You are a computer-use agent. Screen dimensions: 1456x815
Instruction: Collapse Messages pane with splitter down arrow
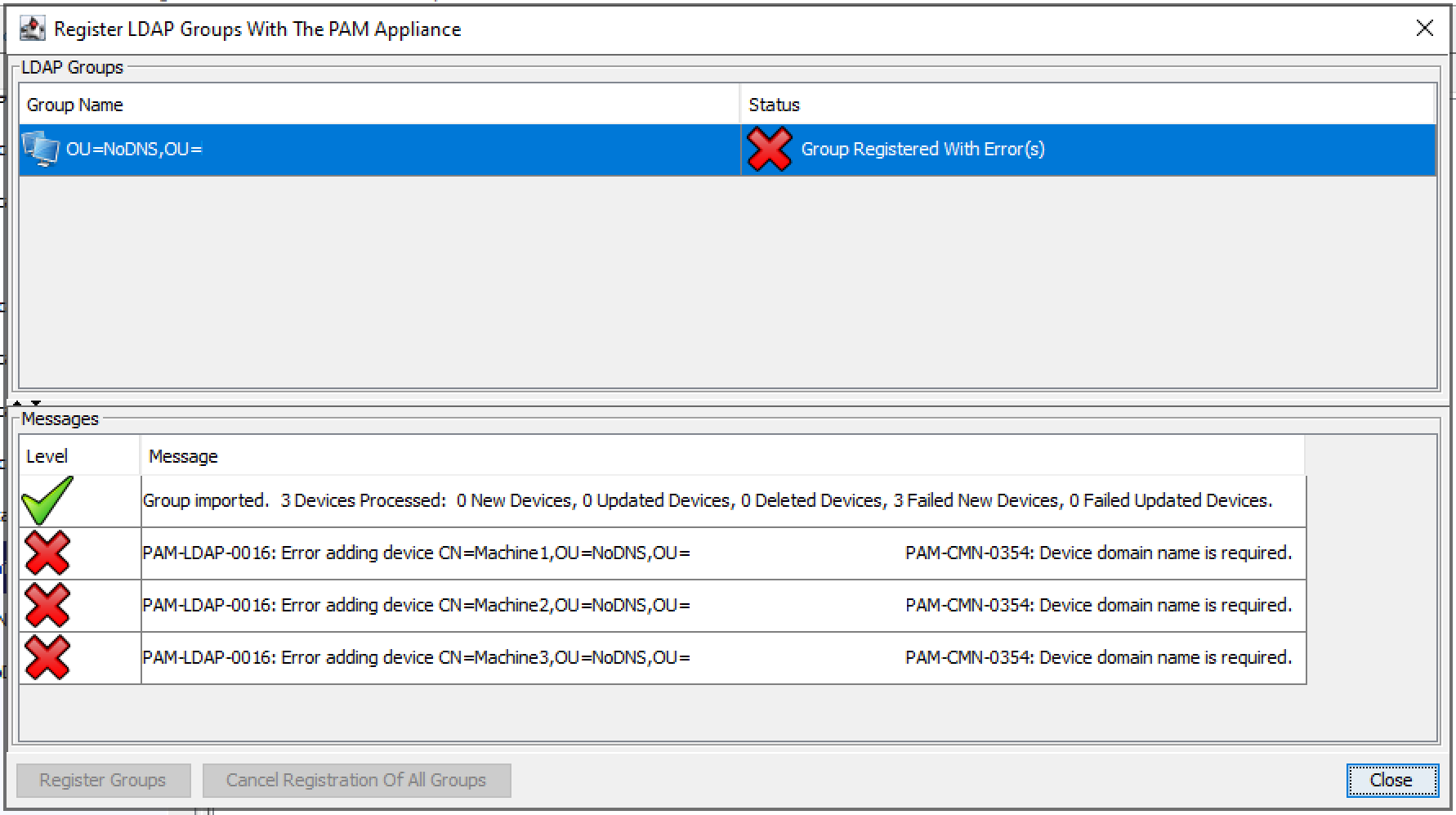tap(36, 403)
